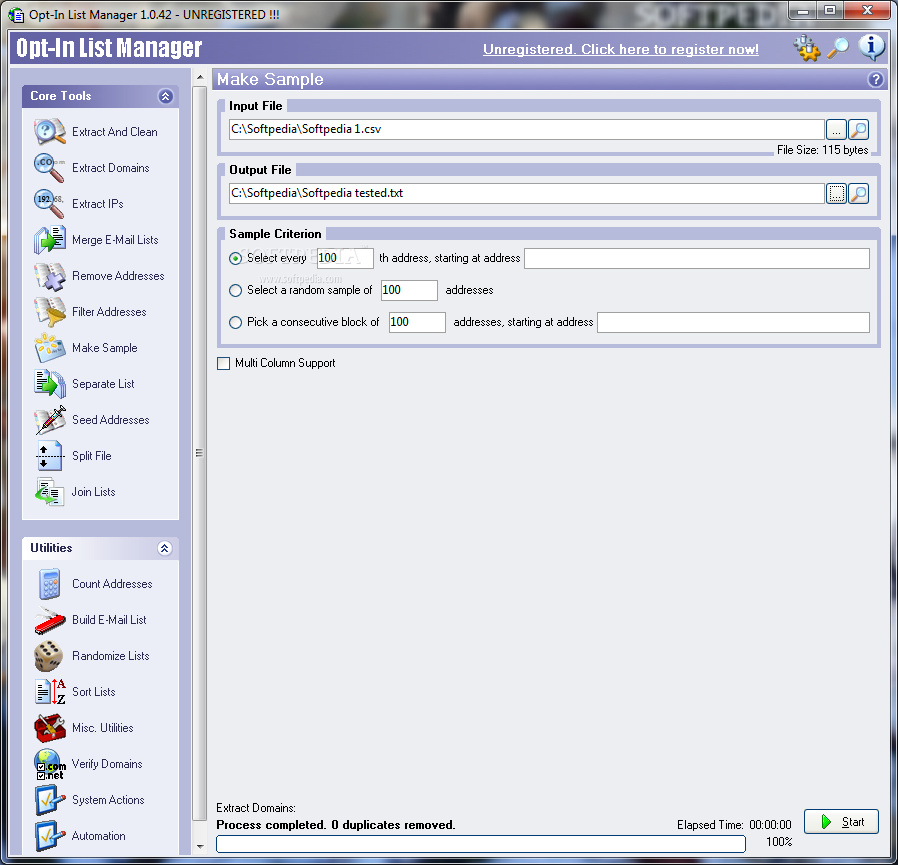
Task: Click the sidebar scrollbar up arrow
Action: 200,77
